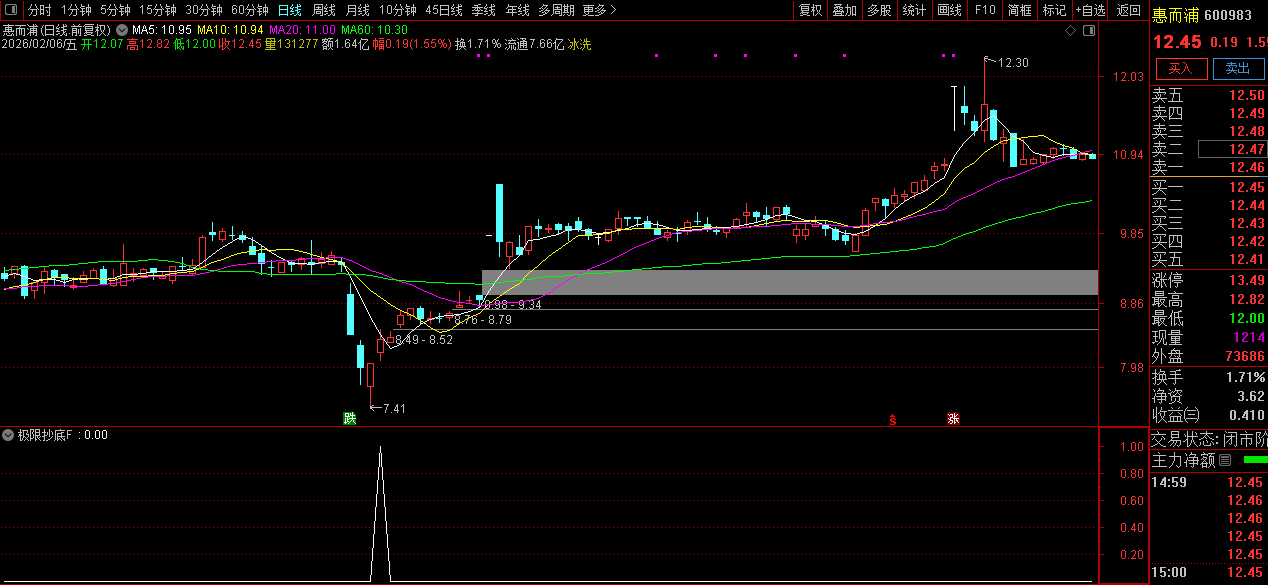Activate the 画线 drawing tool
This screenshot has height=585, width=1268.
pyautogui.click(x=949, y=10)
